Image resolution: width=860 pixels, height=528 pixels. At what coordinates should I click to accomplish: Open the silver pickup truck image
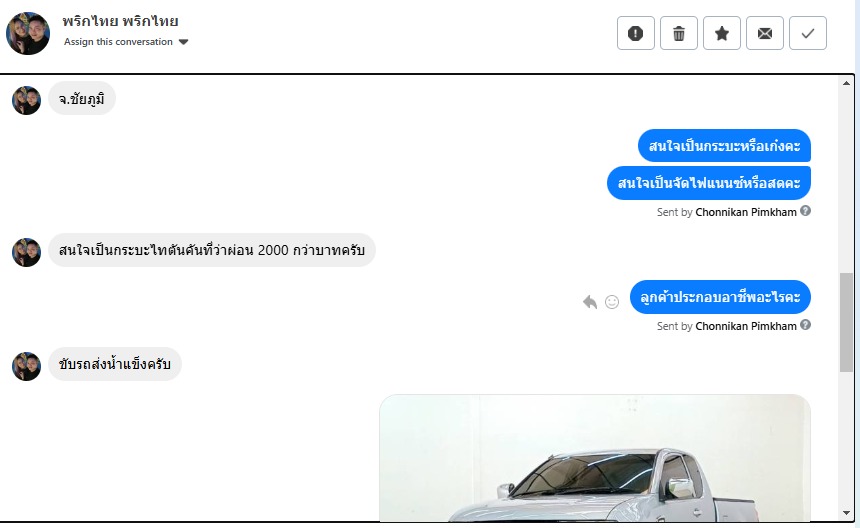point(595,458)
